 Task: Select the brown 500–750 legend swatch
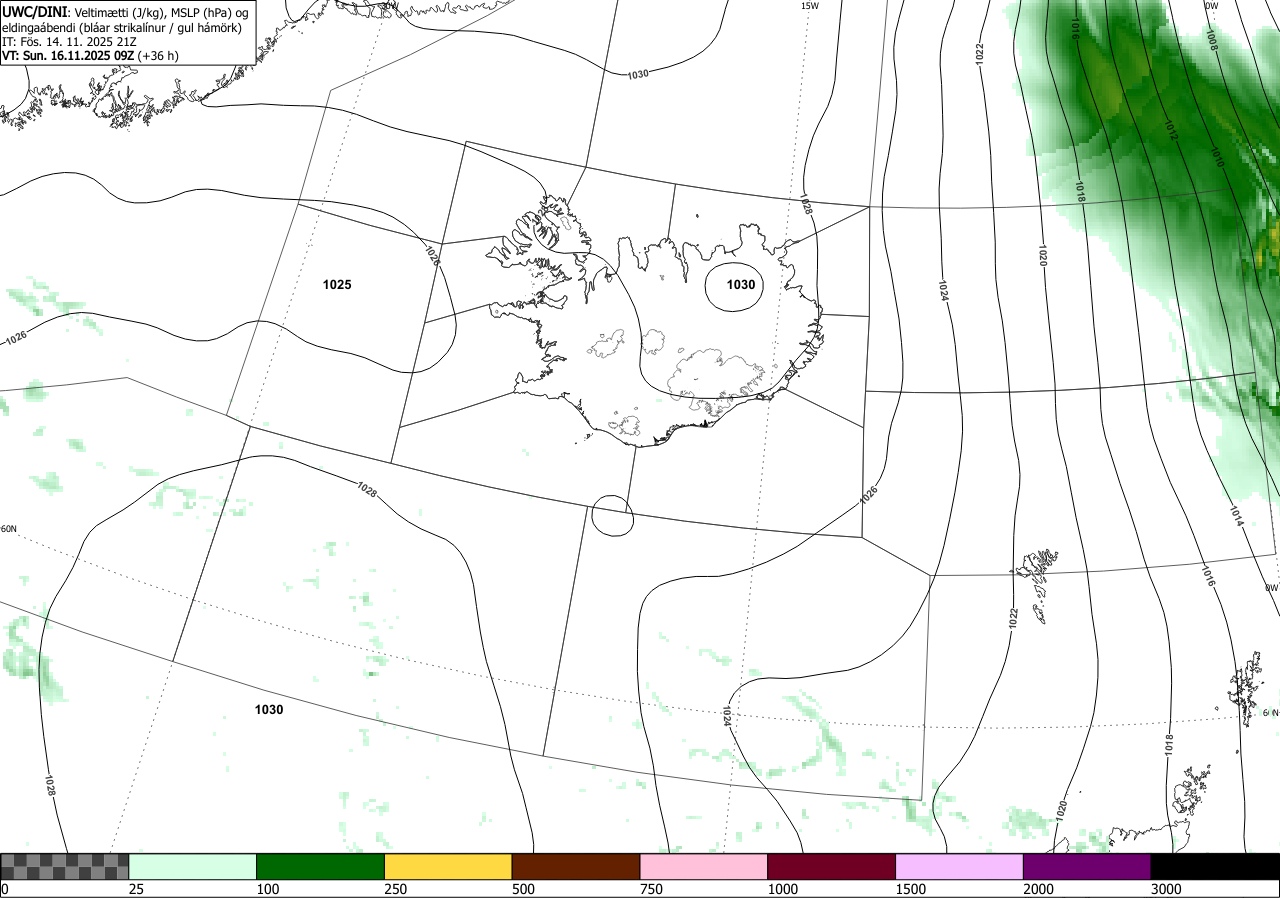click(576, 866)
